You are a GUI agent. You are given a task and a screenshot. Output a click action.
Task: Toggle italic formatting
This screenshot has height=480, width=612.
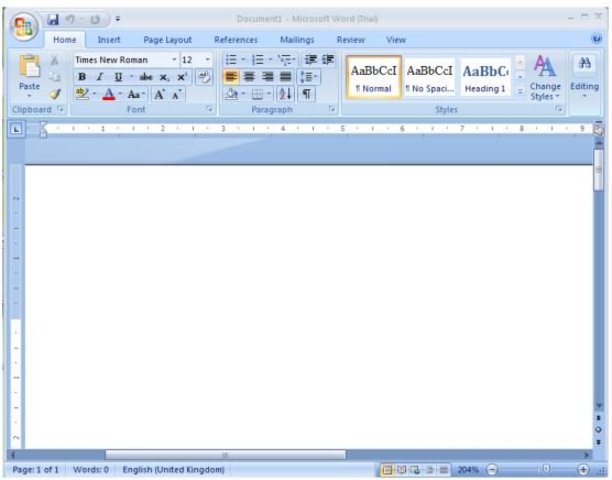100,77
